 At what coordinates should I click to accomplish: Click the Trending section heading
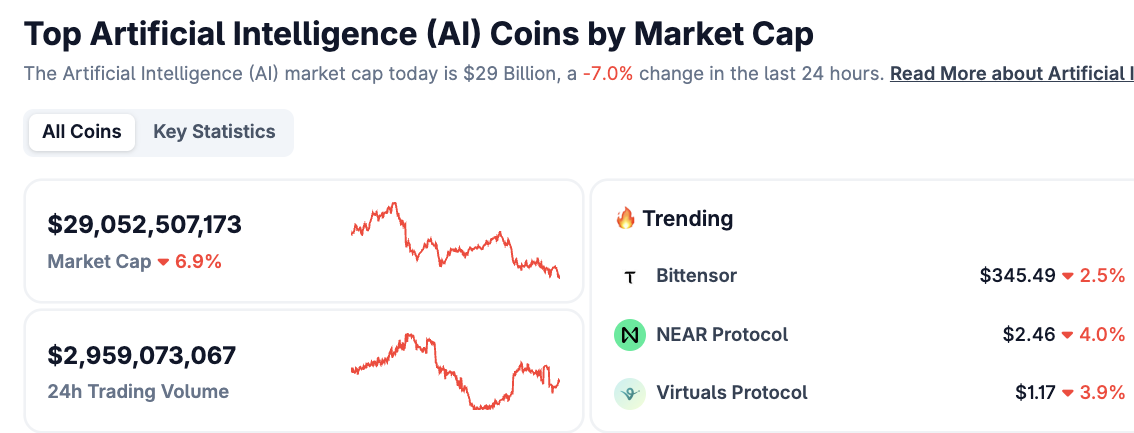tap(687, 218)
